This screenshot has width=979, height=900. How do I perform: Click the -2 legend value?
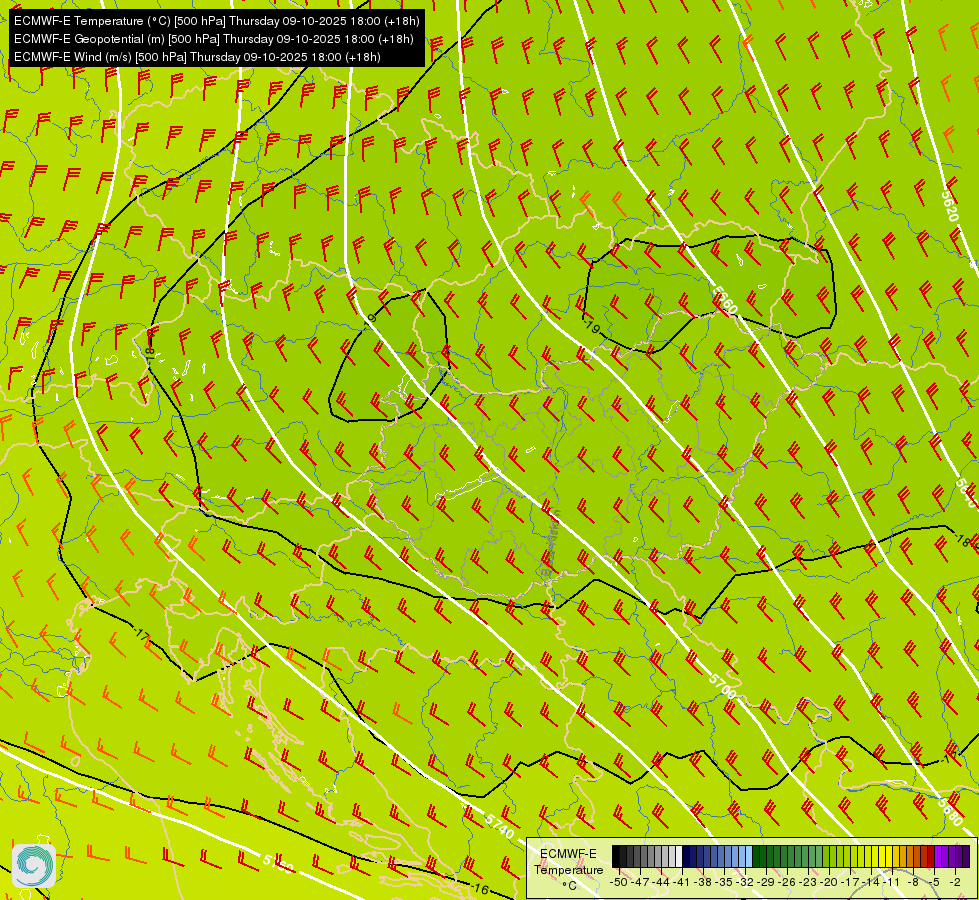[x=955, y=882]
